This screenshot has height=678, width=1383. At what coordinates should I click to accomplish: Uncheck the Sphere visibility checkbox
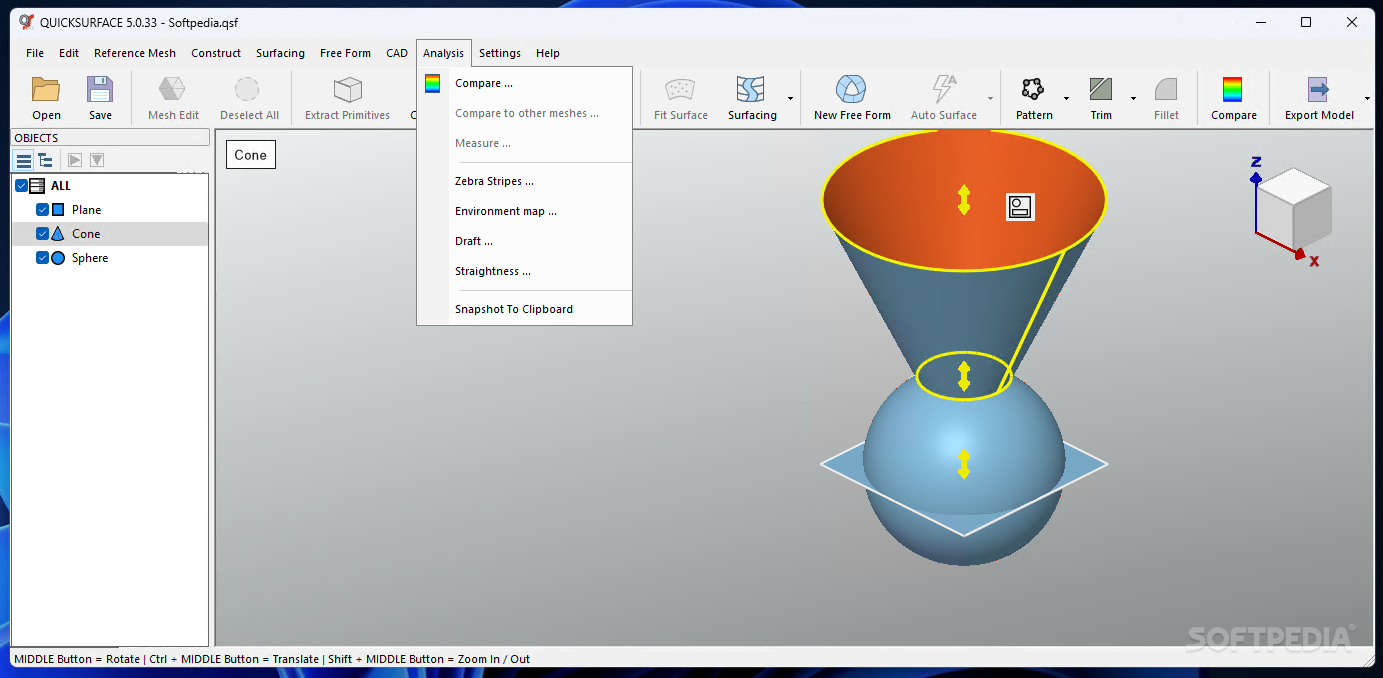[x=42, y=258]
